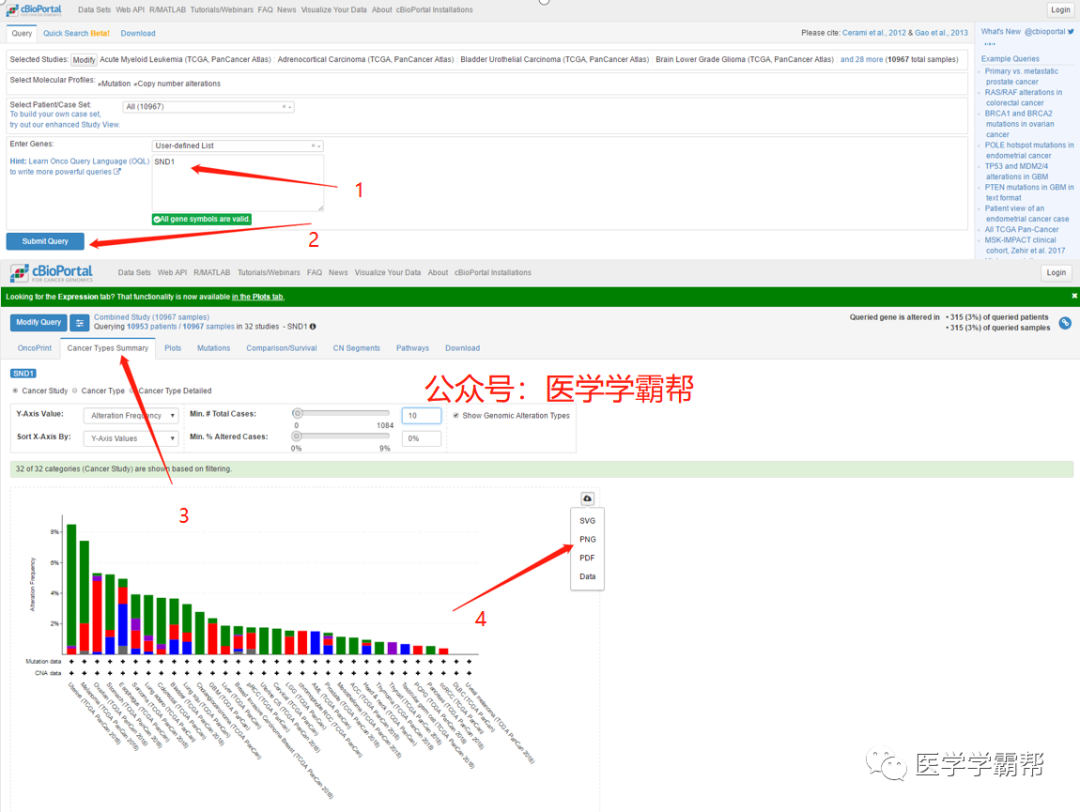Click the cBioPortal logo in lower header
This screenshot has height=812, width=1080.
point(52,273)
